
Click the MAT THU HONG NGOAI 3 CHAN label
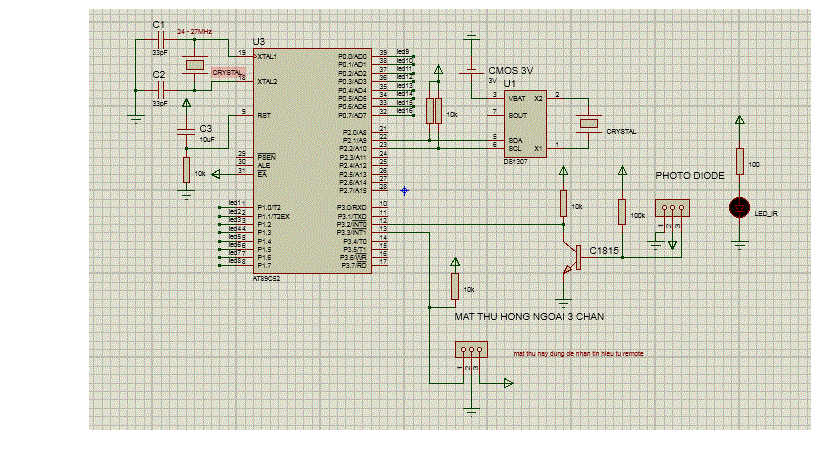(529, 316)
